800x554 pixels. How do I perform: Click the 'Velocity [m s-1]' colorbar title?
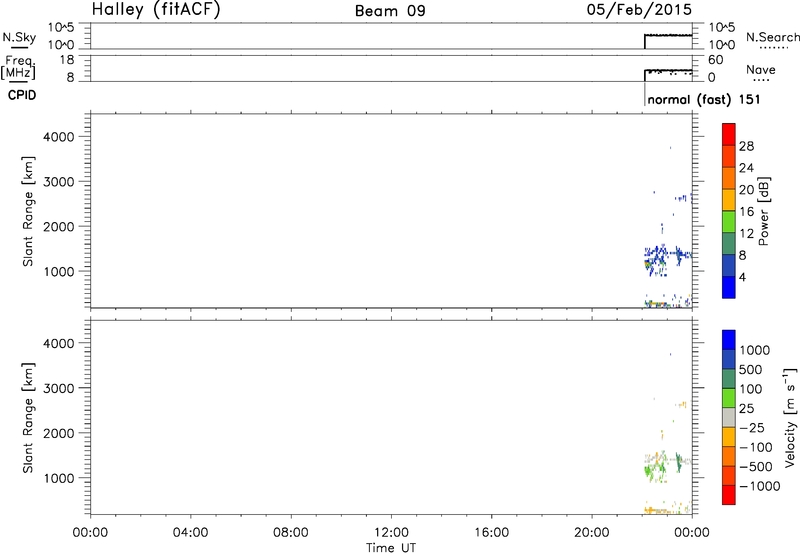[790, 417]
